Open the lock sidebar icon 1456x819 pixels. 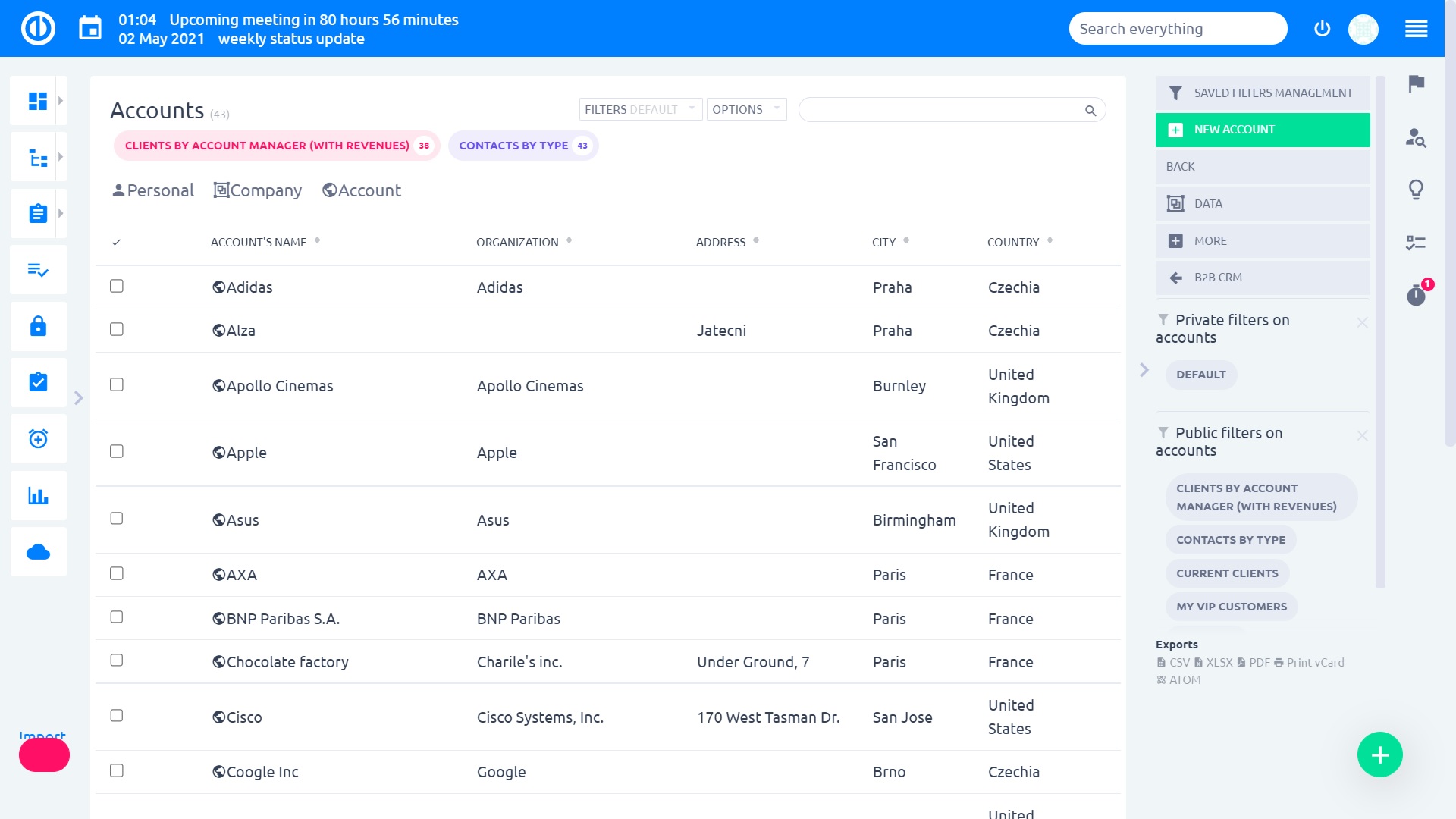point(38,326)
